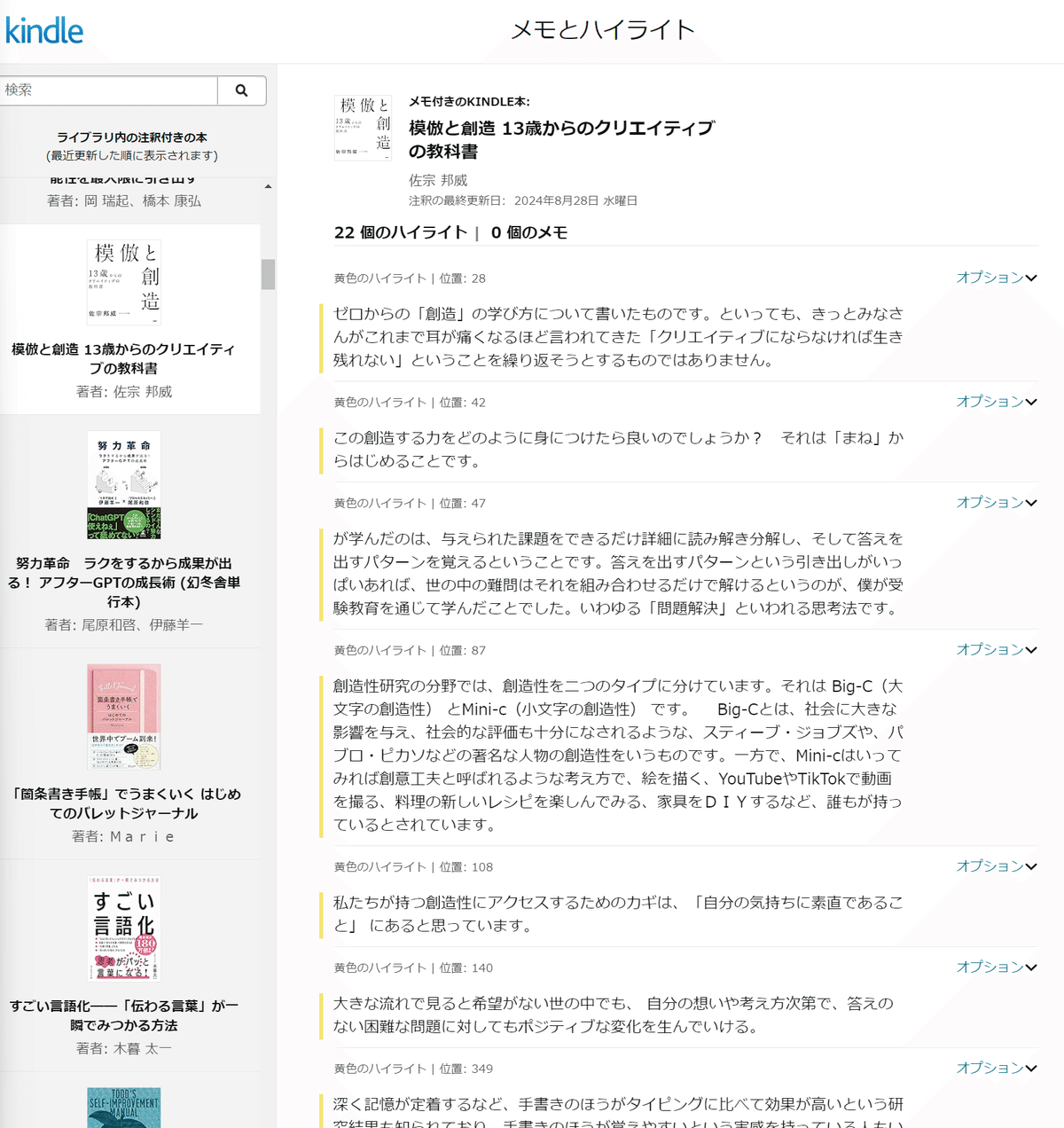Focus the 検索 search field
The image size is (1064, 1128).
click(108, 90)
